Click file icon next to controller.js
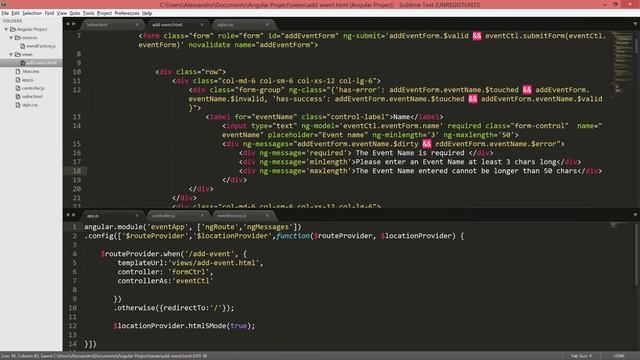640x360 pixels. pos(18,88)
